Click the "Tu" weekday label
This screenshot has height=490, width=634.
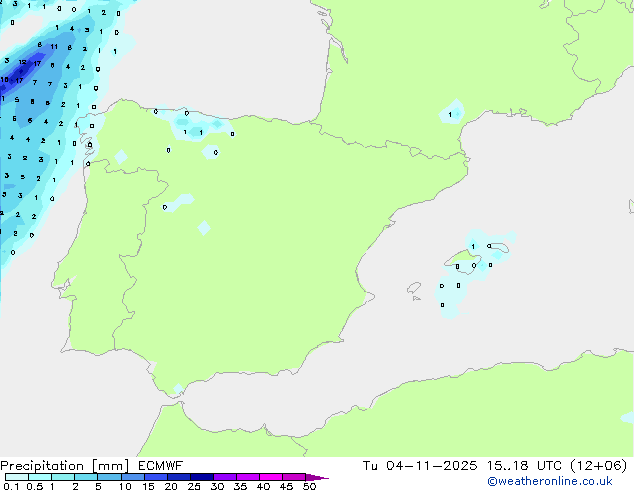click(370, 466)
